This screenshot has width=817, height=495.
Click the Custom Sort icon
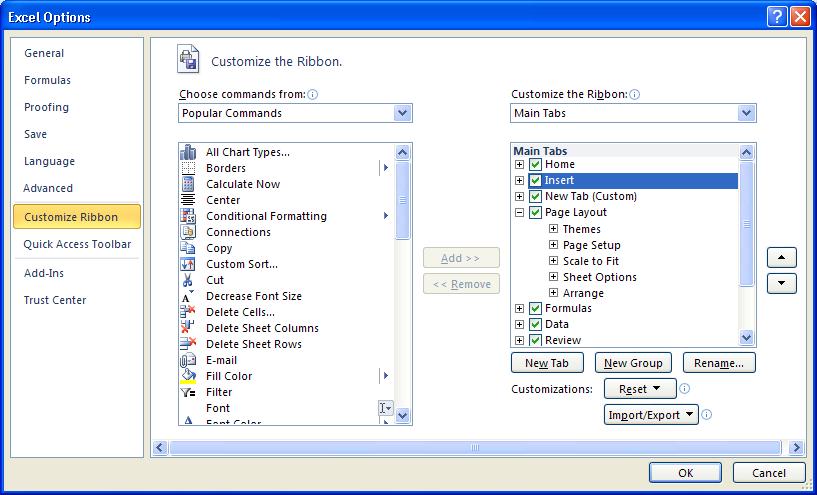pyautogui.click(x=187, y=264)
